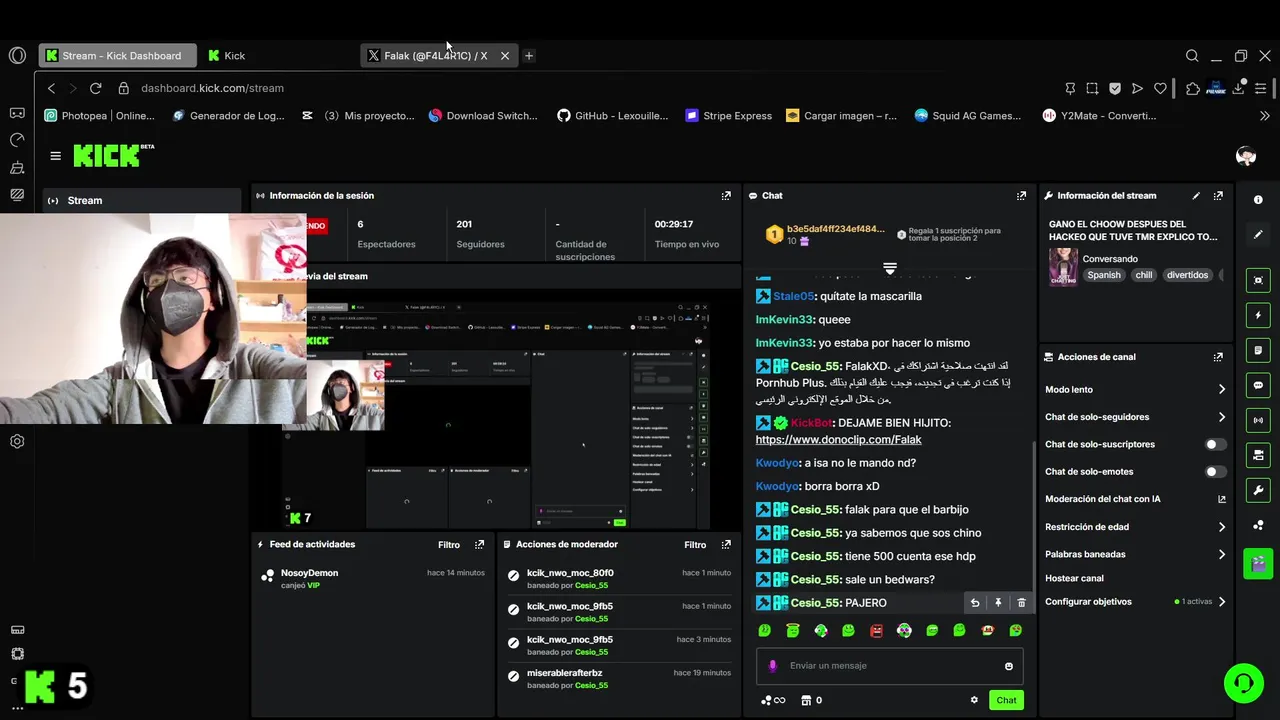
Task: Open Photopea bookmark
Action: [x=100, y=116]
